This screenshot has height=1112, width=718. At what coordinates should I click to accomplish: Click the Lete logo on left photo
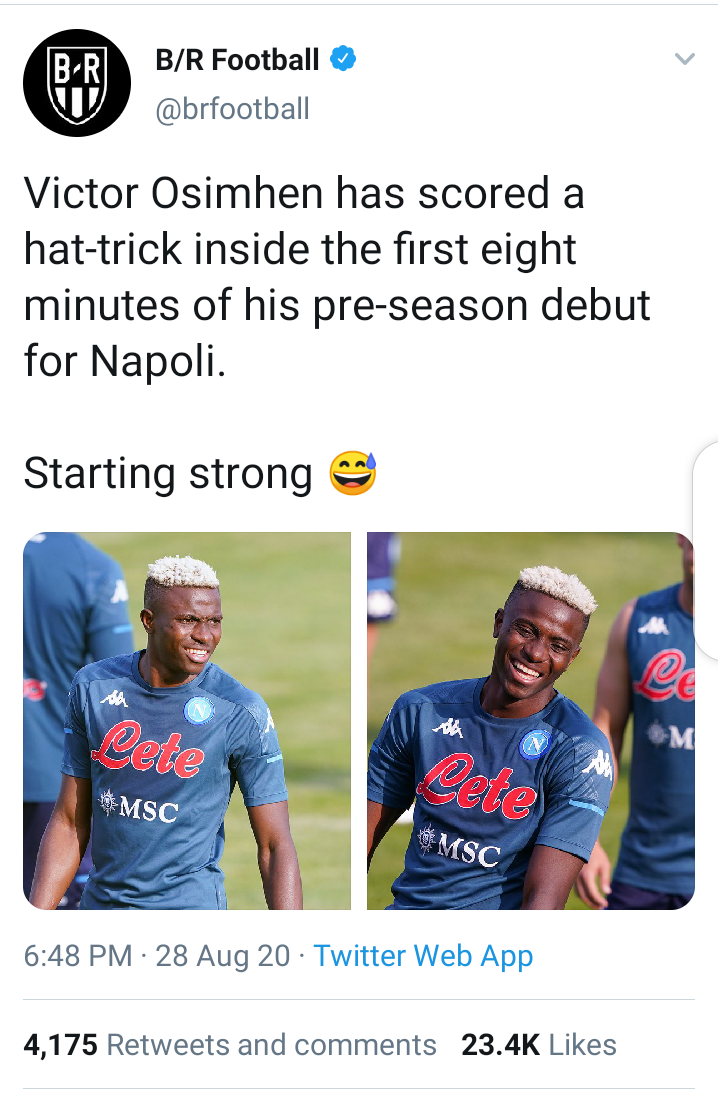(150, 750)
